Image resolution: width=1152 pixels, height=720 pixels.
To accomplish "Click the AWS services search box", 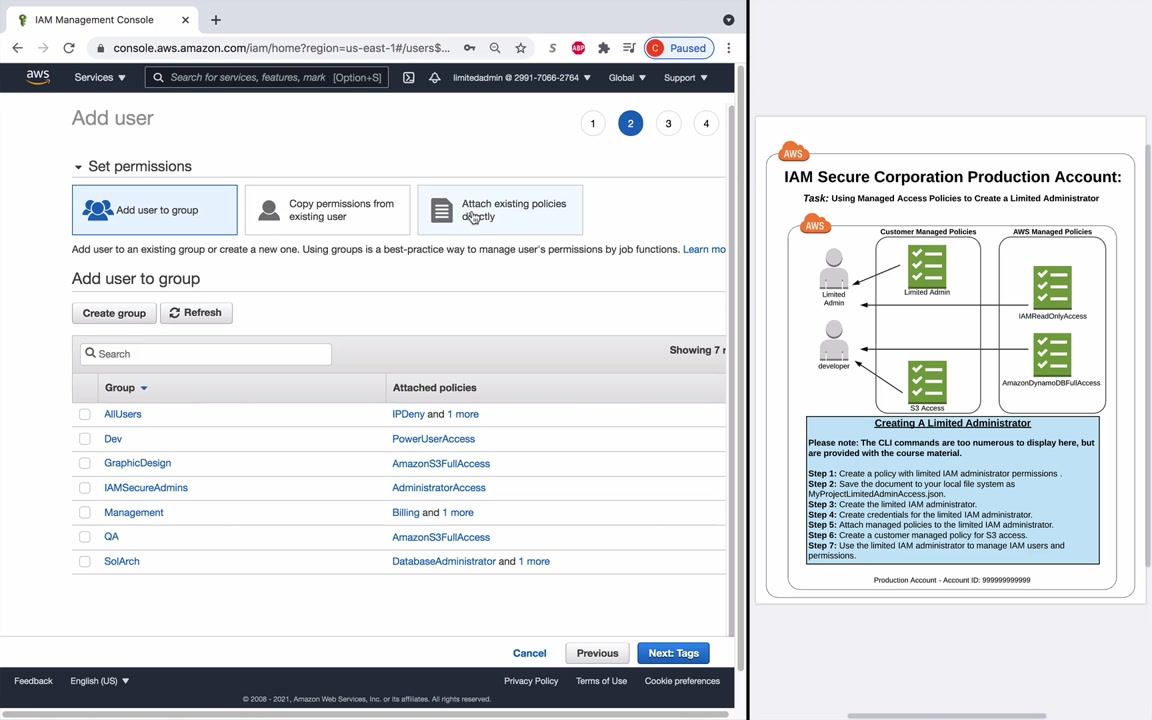I will 267,77.
